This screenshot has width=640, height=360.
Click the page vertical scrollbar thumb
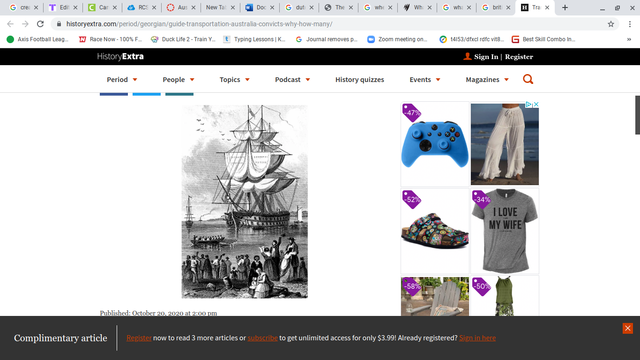click(637, 115)
